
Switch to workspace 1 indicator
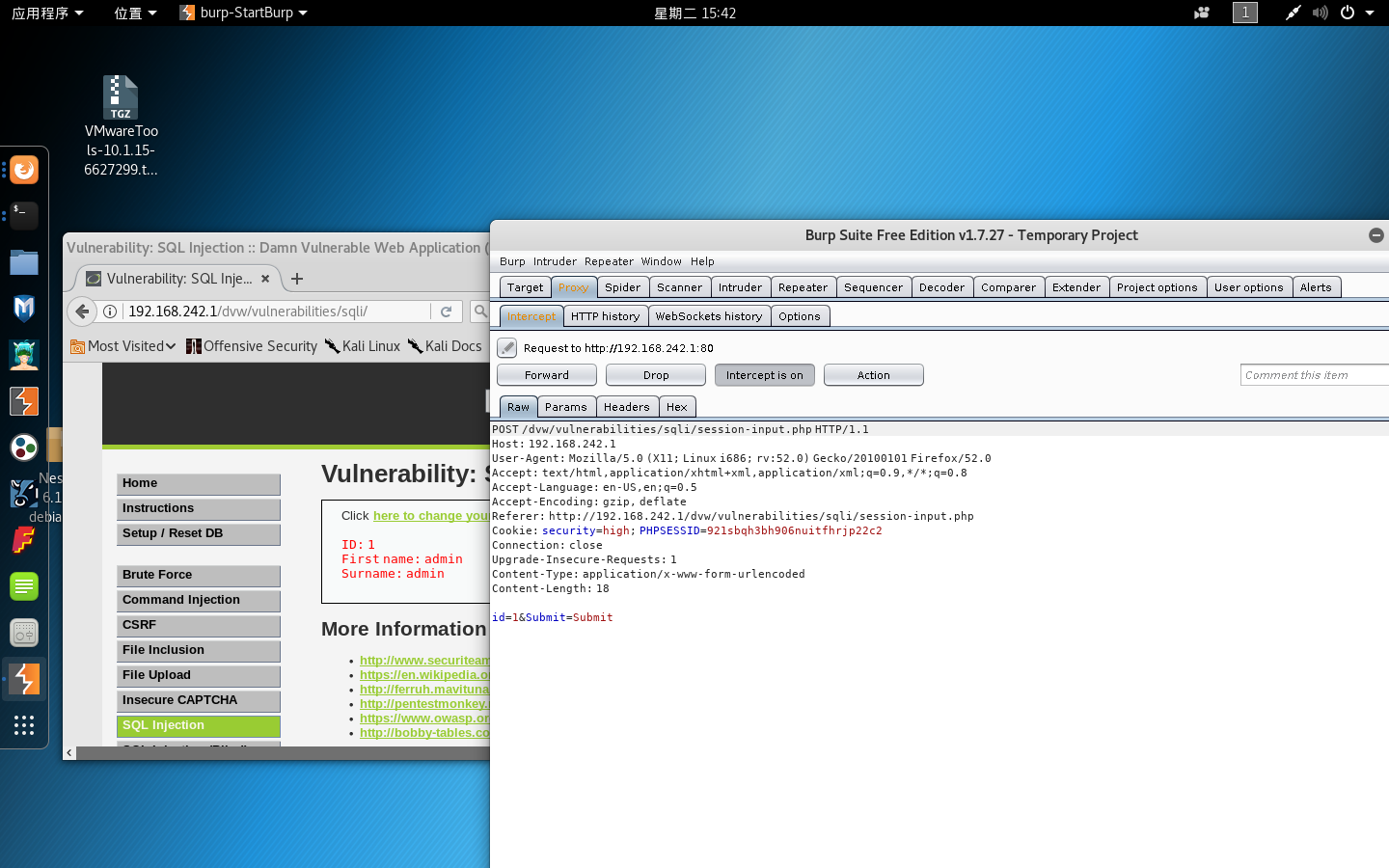coord(1245,13)
